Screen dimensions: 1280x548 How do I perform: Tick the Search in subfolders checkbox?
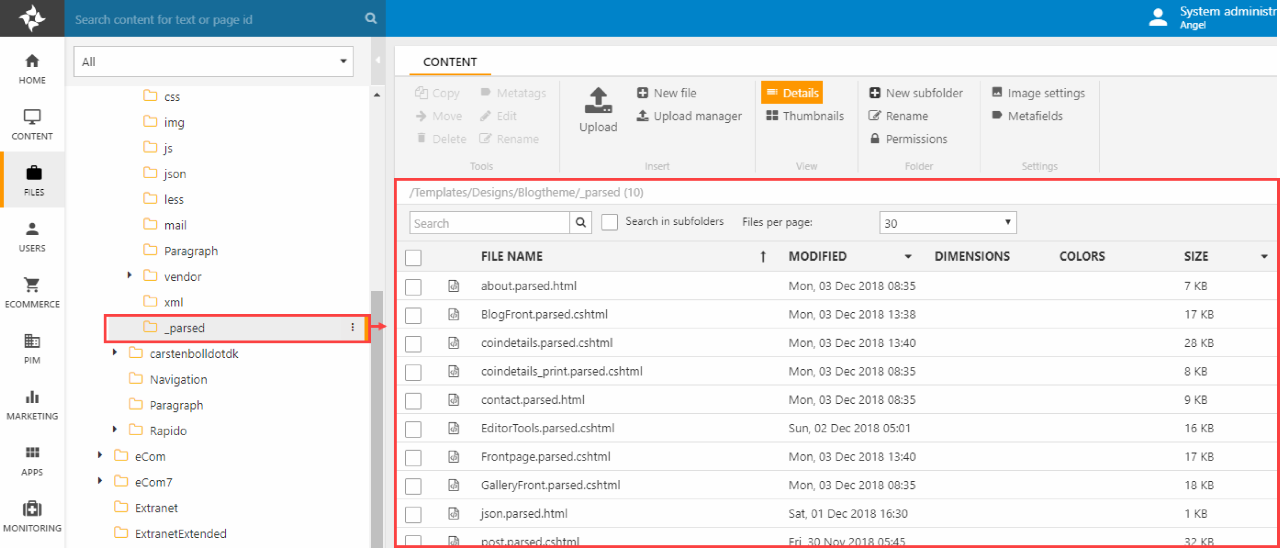click(610, 222)
